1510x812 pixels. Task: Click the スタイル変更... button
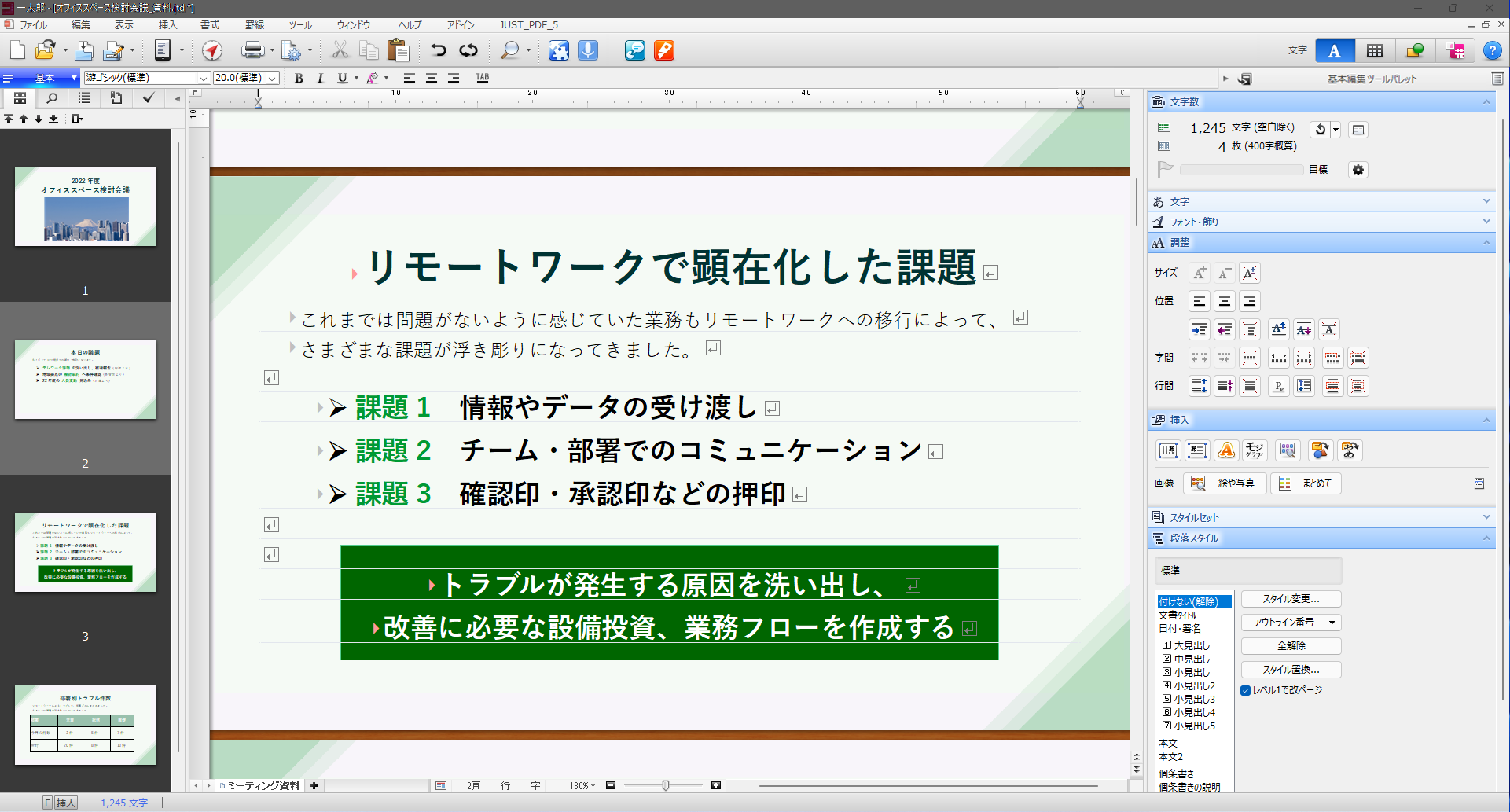(1291, 599)
